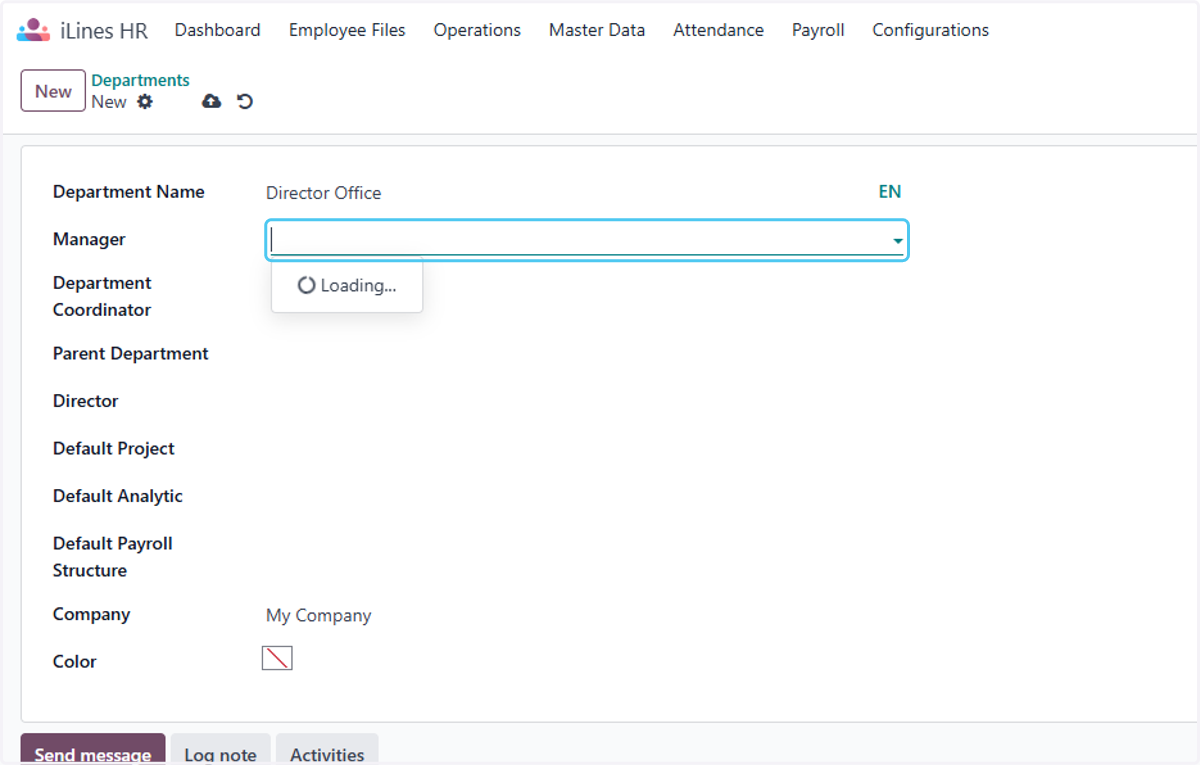Open the Configurations menu

pos(930,30)
